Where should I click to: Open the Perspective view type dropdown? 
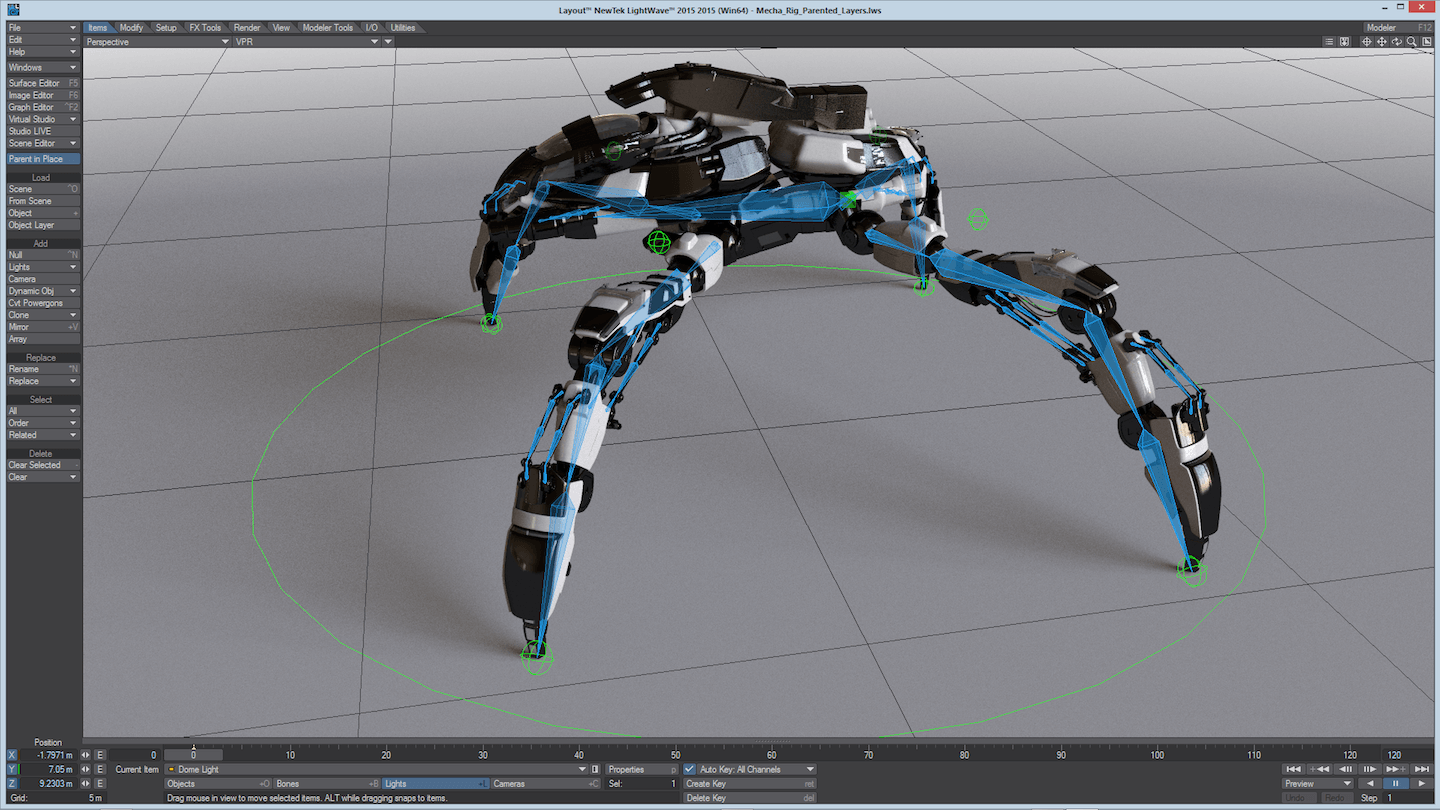150,41
